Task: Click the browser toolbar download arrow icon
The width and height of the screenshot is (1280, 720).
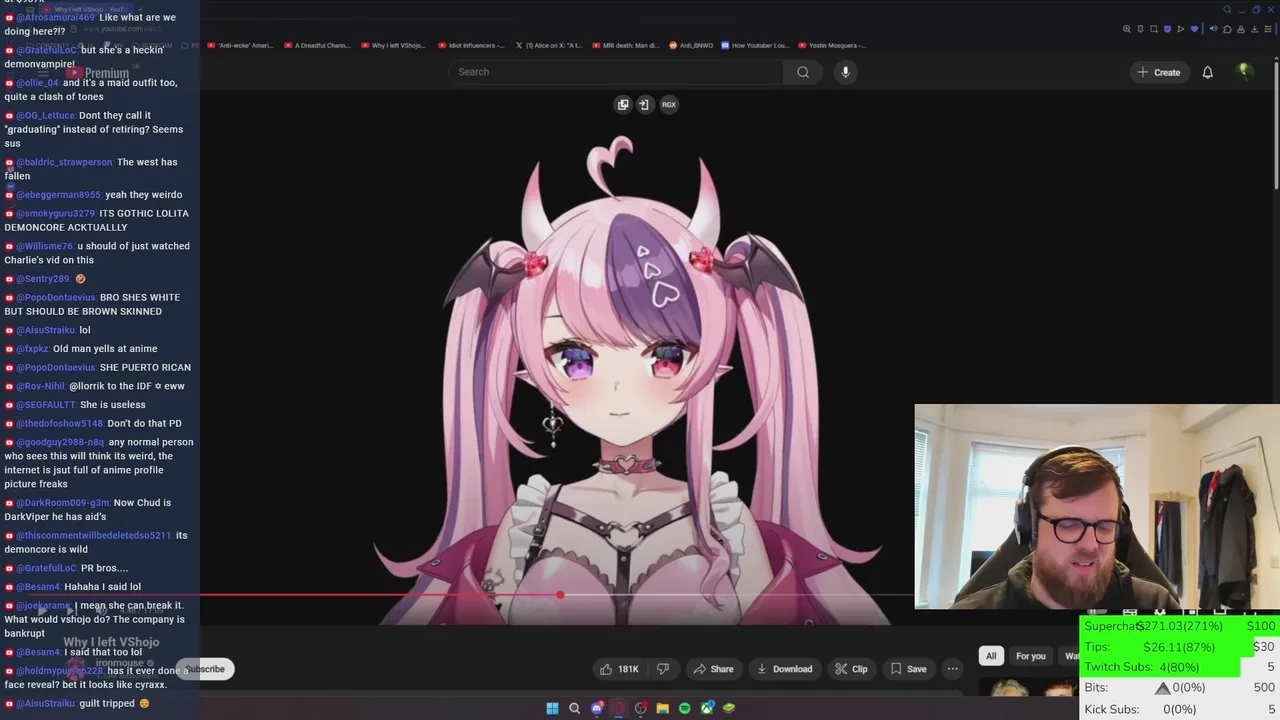Action: (1254, 29)
